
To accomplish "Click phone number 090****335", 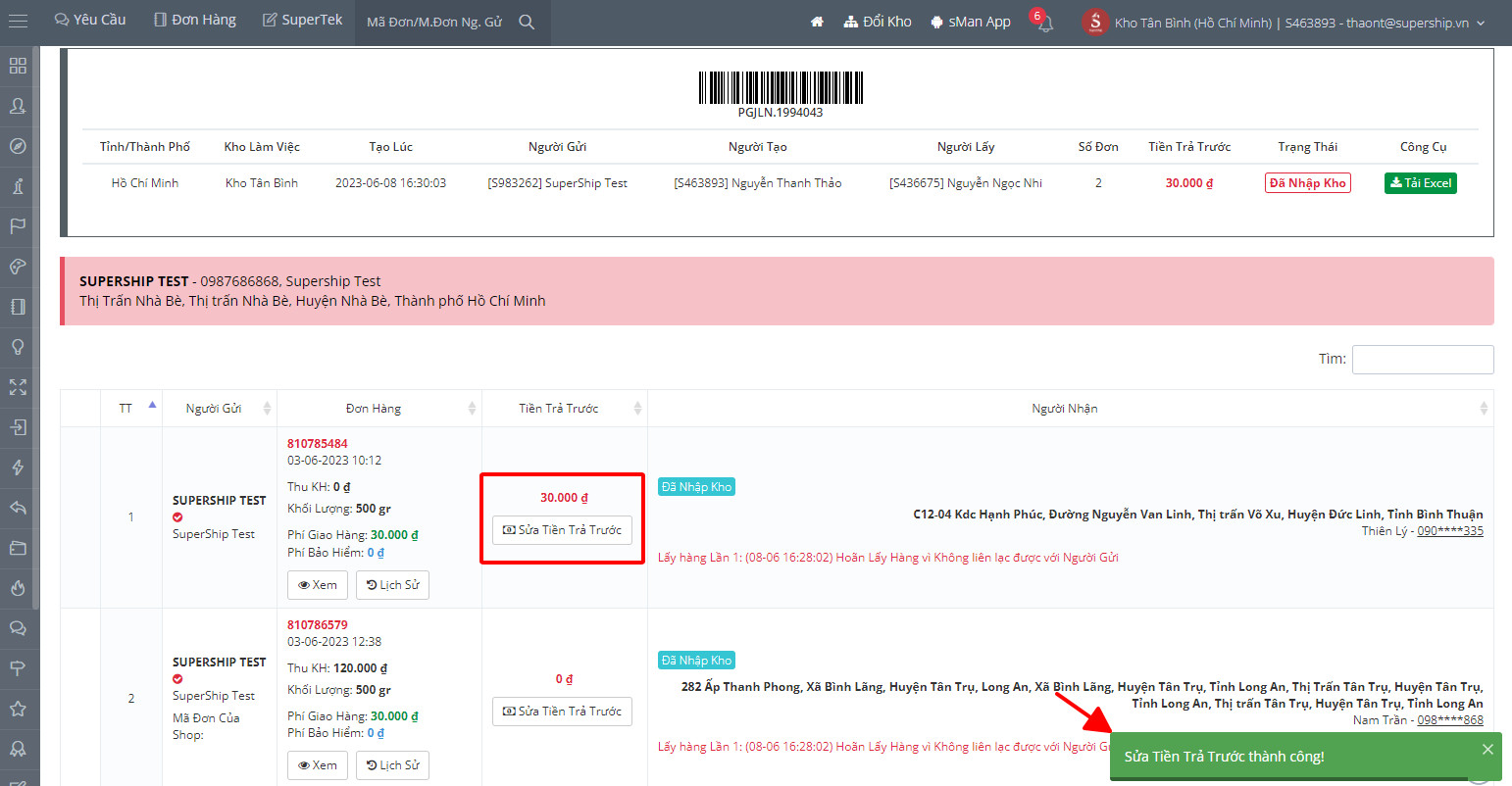I will pyautogui.click(x=1450, y=531).
